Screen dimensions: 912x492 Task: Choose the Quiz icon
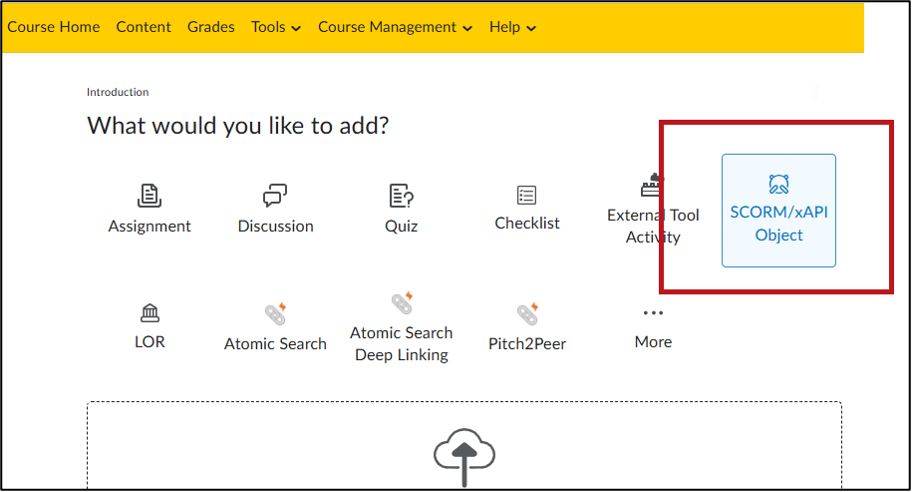(x=401, y=195)
